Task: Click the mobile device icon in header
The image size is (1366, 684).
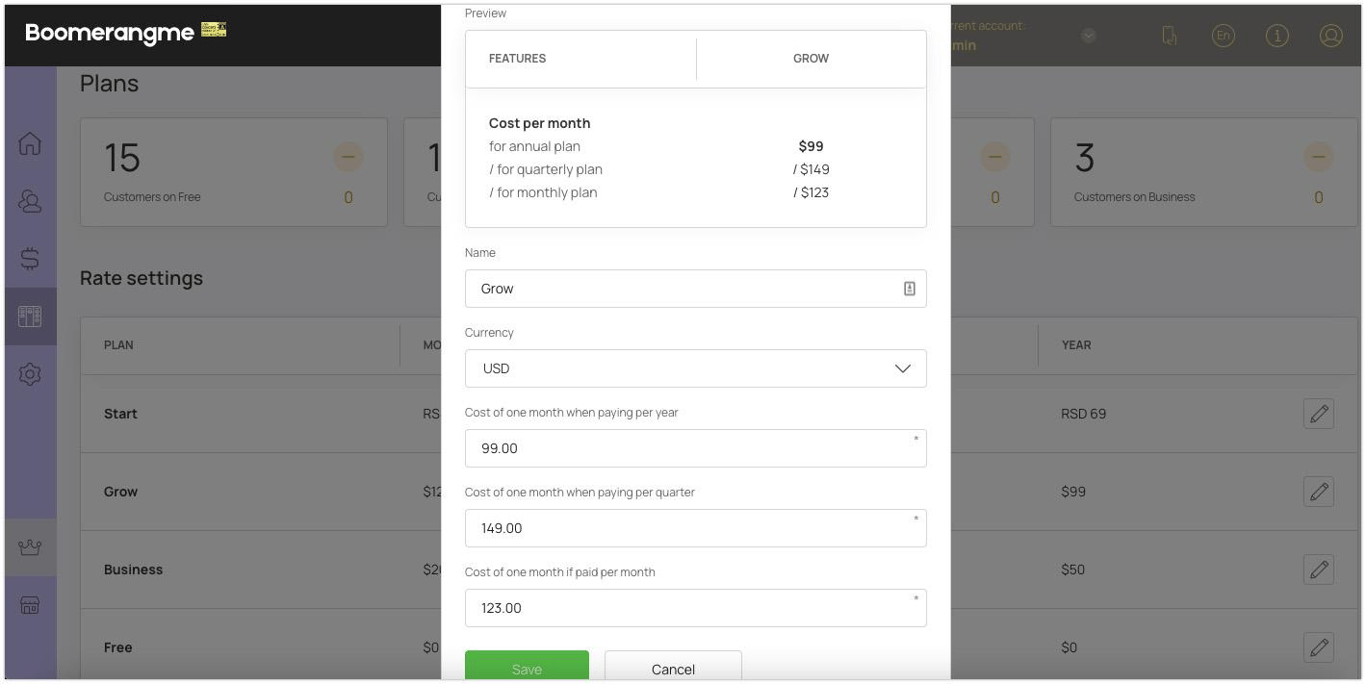Action: coord(1169,36)
